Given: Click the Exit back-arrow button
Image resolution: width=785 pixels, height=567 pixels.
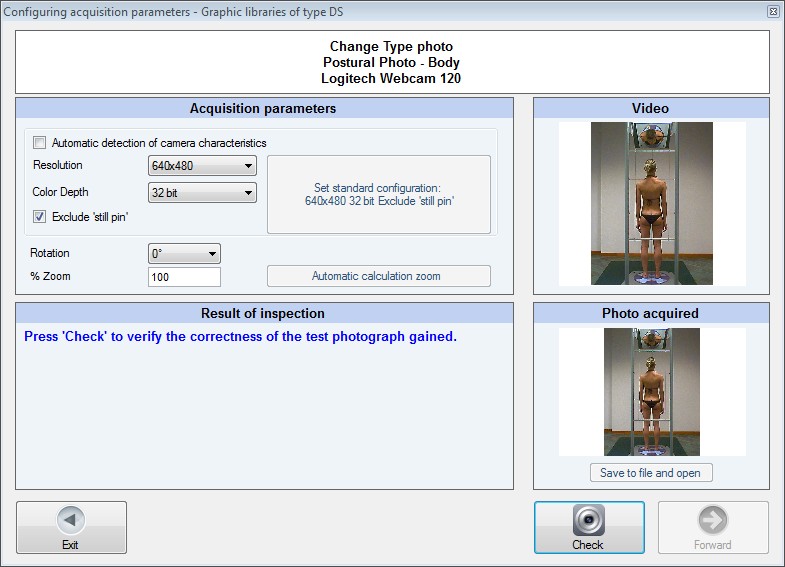Looking at the screenshot, I should pyautogui.click(x=71, y=527).
